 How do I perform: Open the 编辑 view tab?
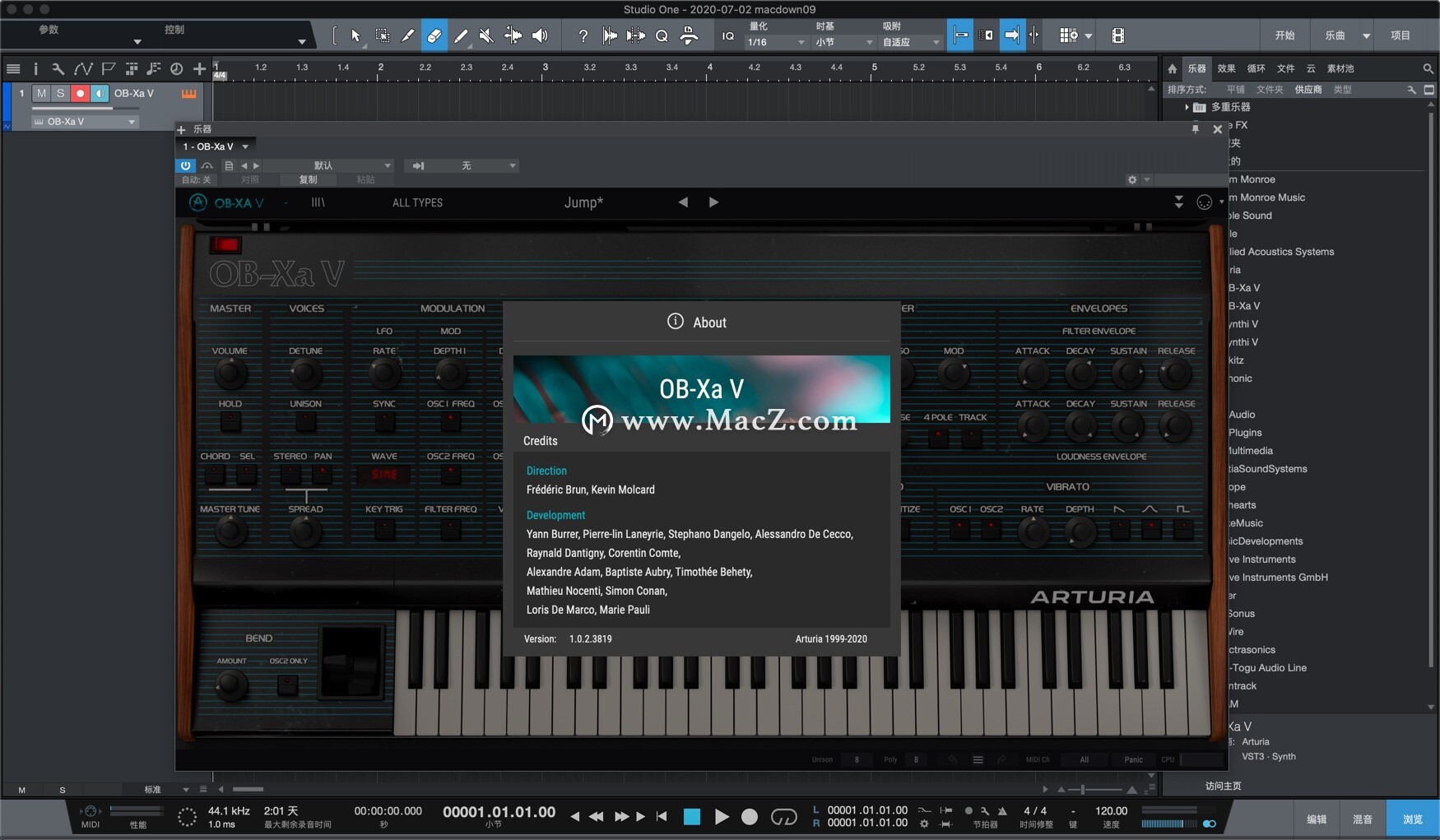[1317, 819]
